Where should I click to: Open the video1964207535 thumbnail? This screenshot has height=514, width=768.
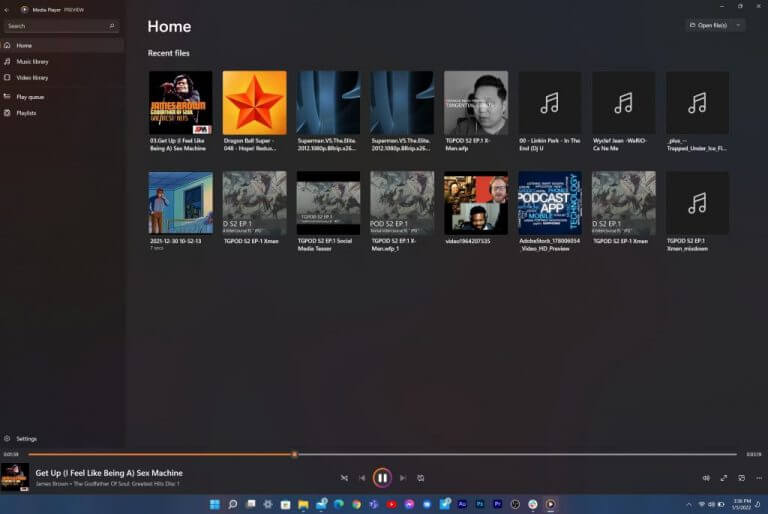click(x=476, y=203)
